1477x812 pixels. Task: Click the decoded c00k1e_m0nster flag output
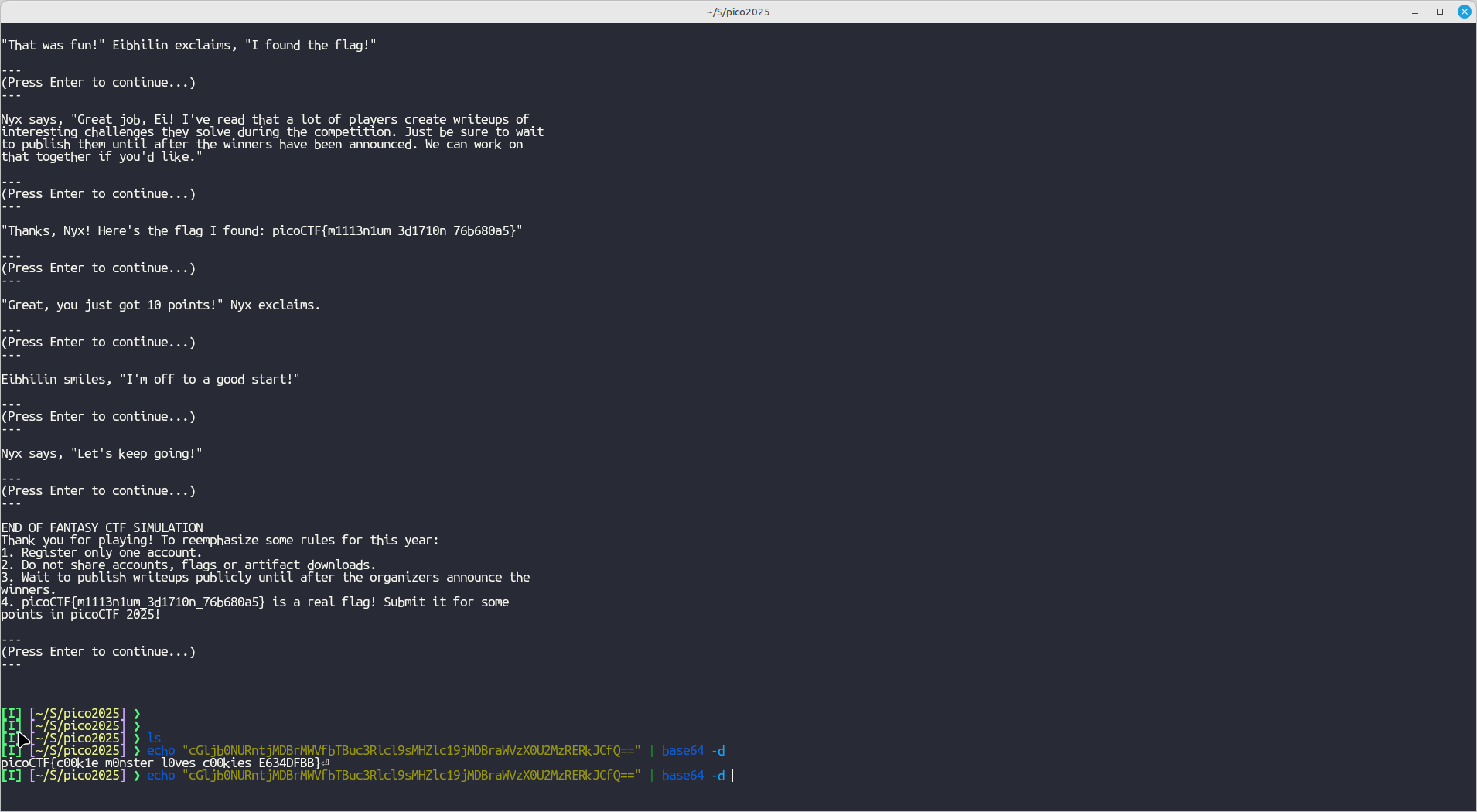(161, 763)
